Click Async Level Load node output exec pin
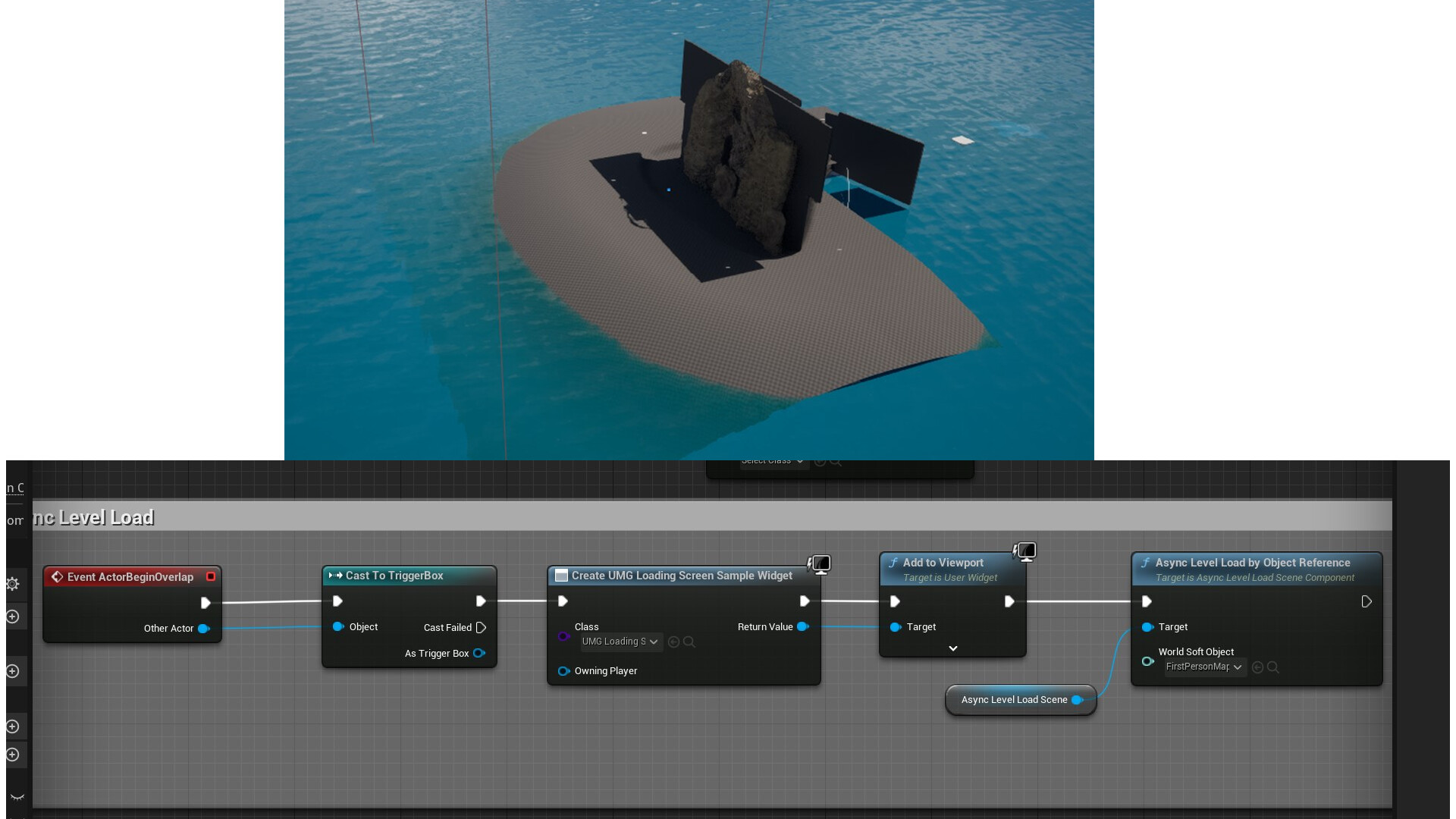The height and width of the screenshot is (819, 1456). tap(1367, 601)
